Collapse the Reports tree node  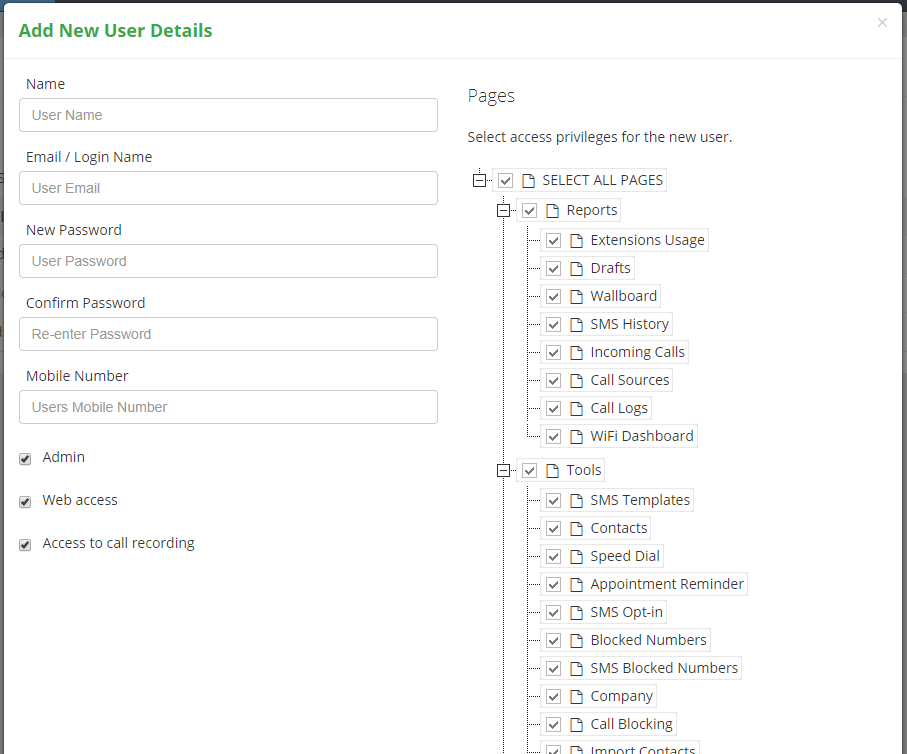(503, 211)
